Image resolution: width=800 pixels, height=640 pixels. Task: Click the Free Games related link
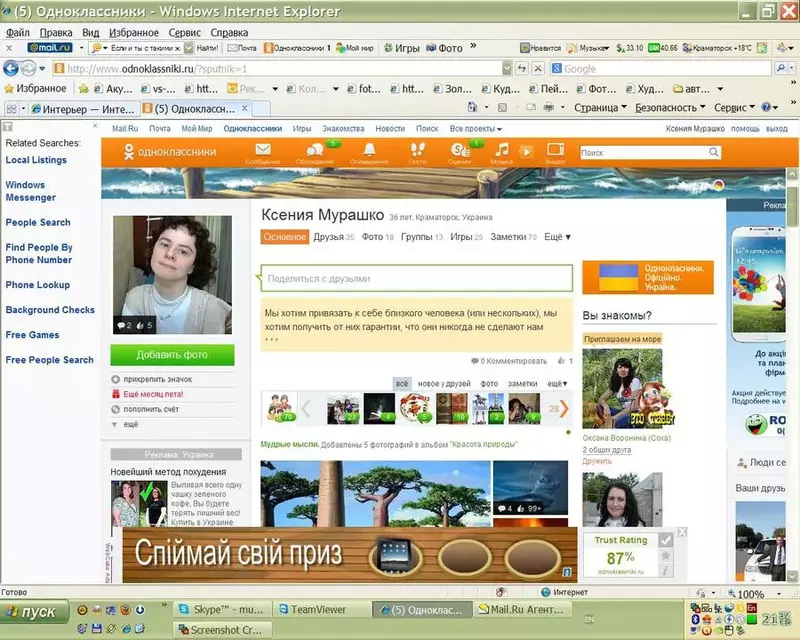pyautogui.click(x=32, y=335)
